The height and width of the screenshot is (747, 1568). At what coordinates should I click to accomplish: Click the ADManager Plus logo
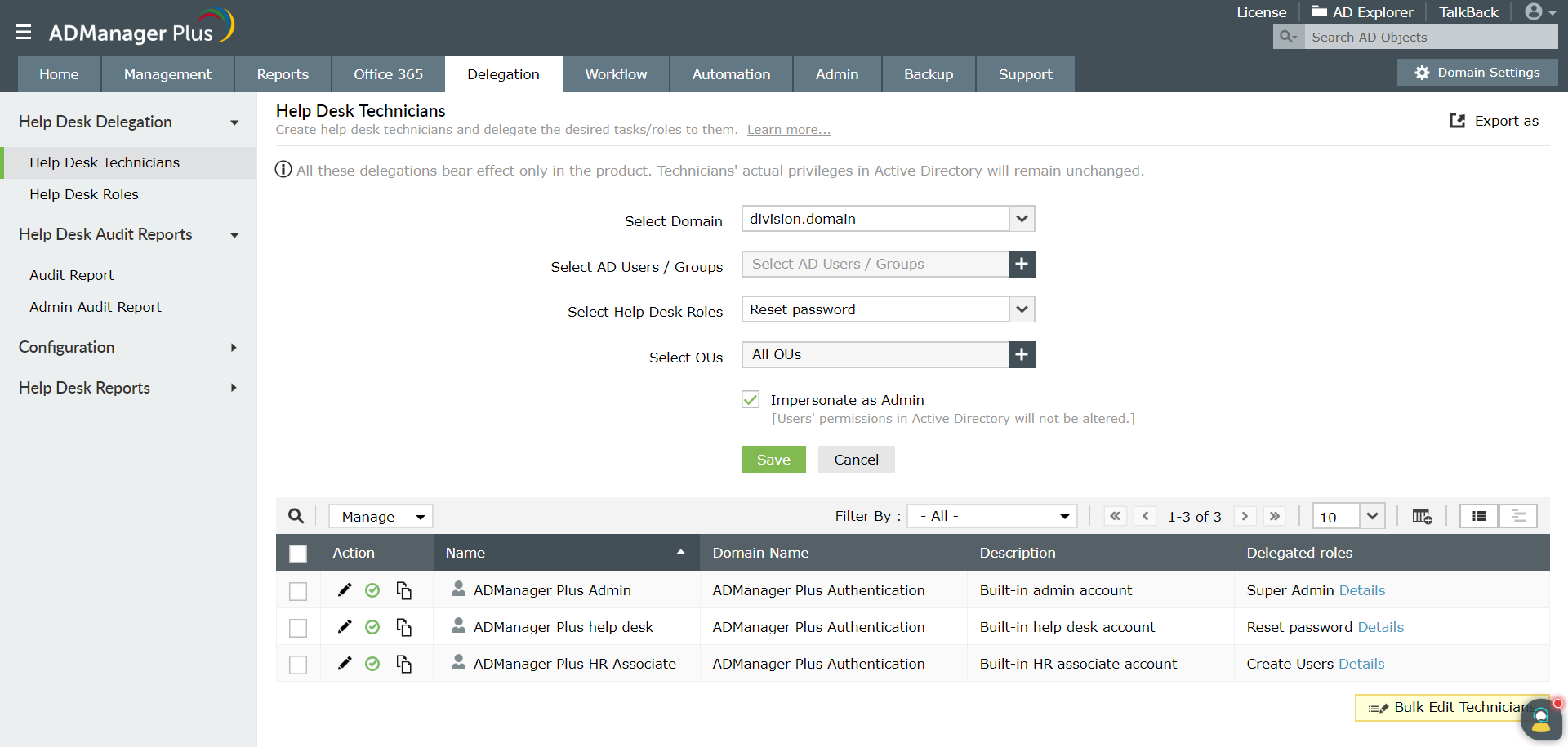pyautogui.click(x=141, y=28)
